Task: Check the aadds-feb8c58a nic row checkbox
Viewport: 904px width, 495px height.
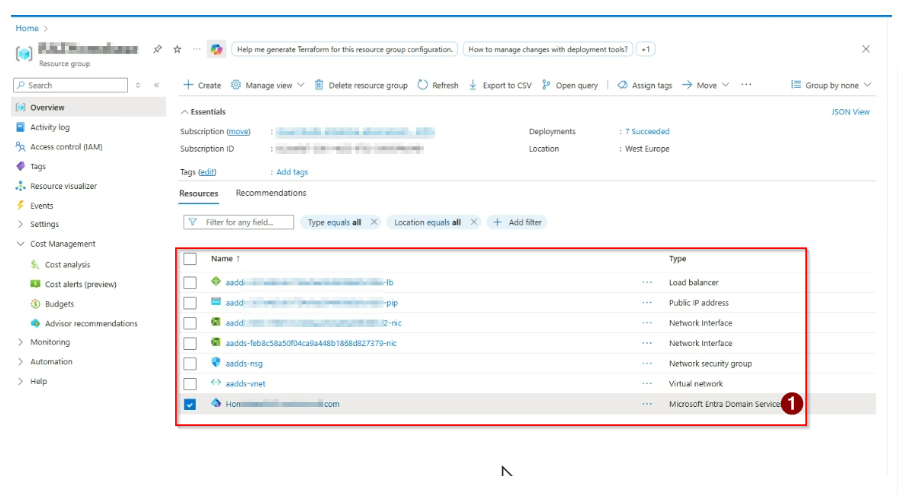Action: pos(190,343)
